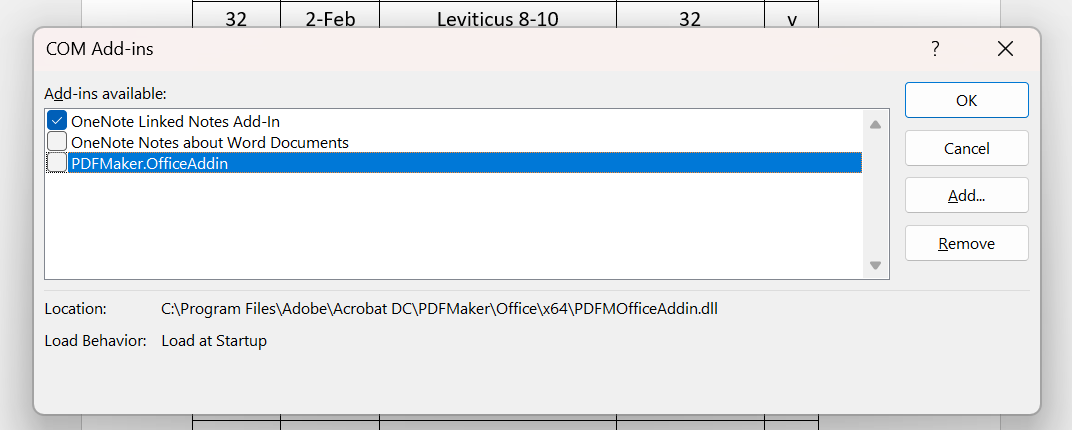1072x430 pixels.
Task: Click the COM Add-ins title bar text
Action: [100, 48]
